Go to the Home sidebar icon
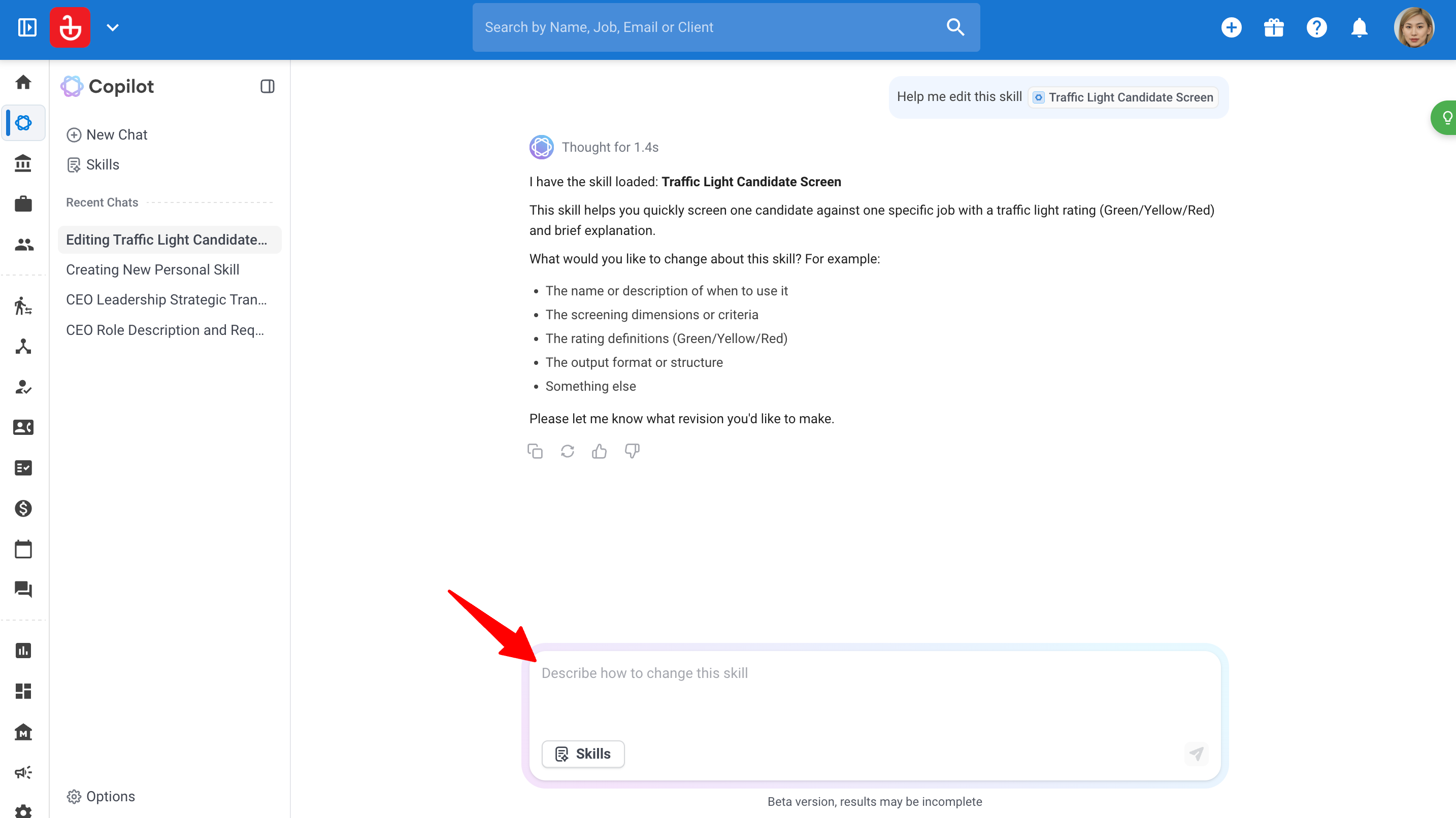 [x=23, y=83]
